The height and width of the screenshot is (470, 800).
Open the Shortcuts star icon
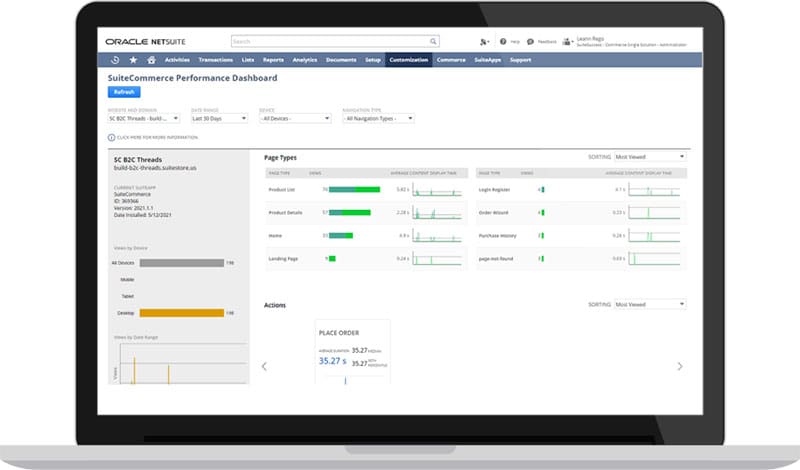[x=133, y=60]
